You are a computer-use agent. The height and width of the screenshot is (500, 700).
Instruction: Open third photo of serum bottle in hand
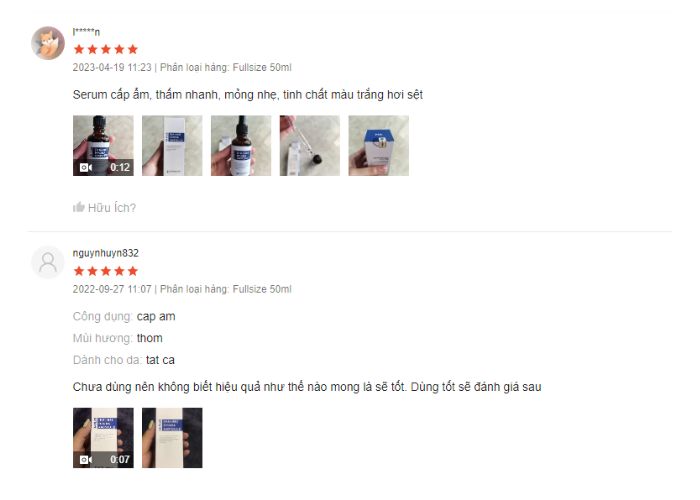(x=241, y=146)
